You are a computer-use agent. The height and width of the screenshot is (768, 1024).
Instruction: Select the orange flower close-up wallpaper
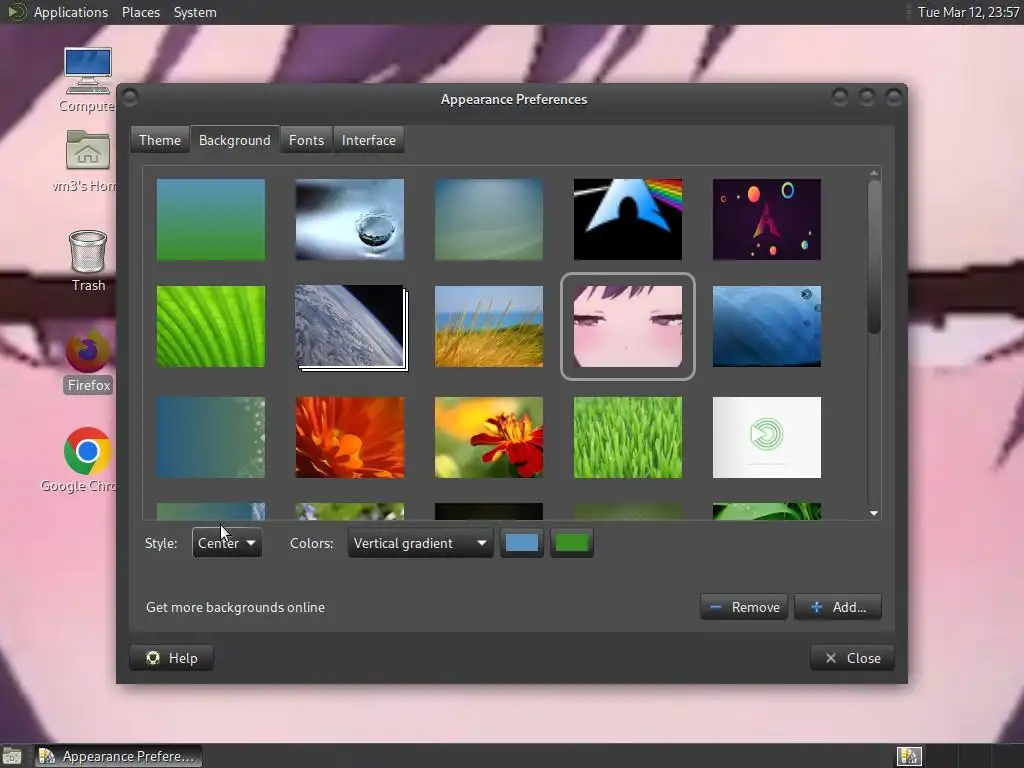click(x=350, y=438)
